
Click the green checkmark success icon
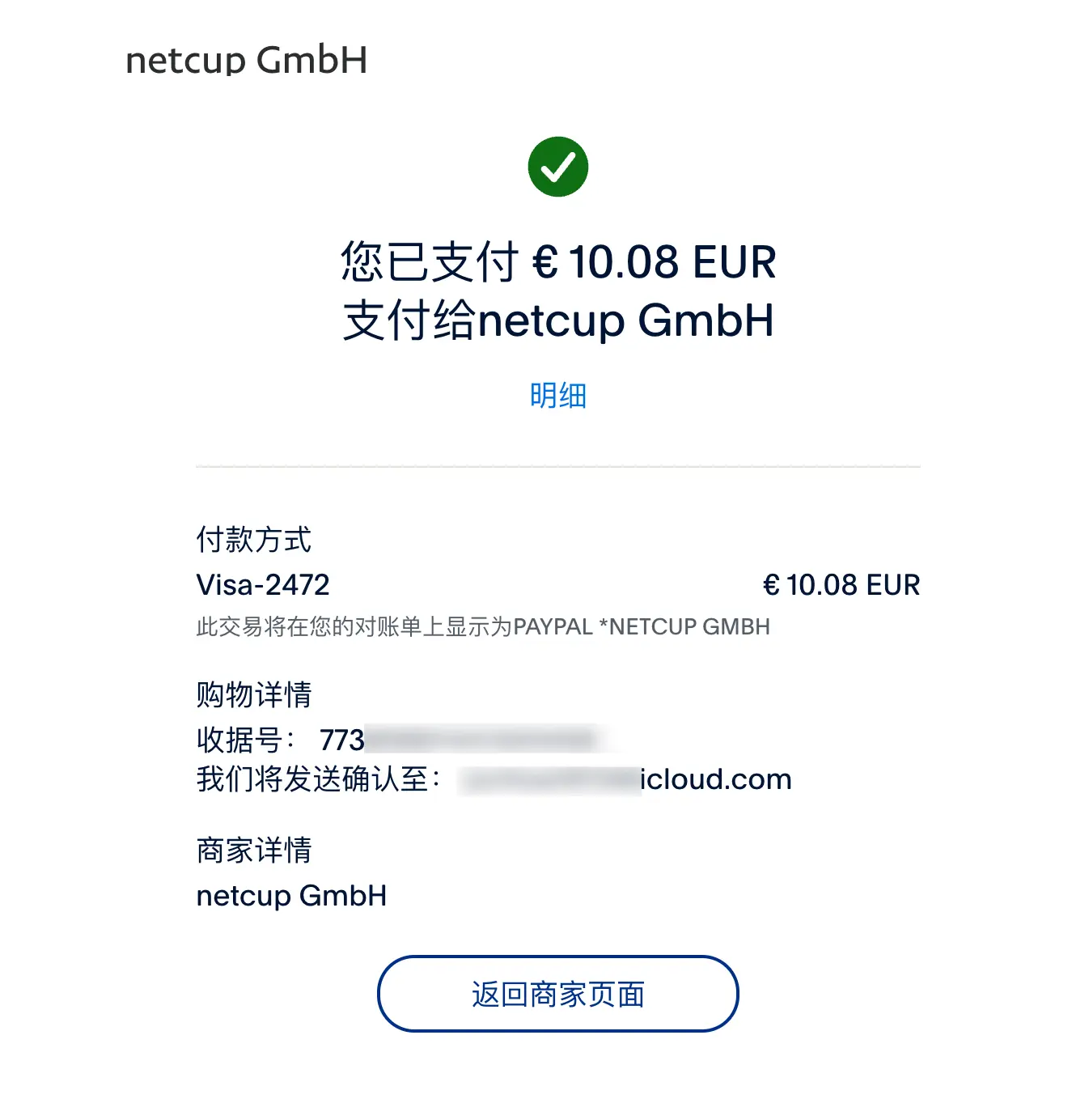[557, 167]
